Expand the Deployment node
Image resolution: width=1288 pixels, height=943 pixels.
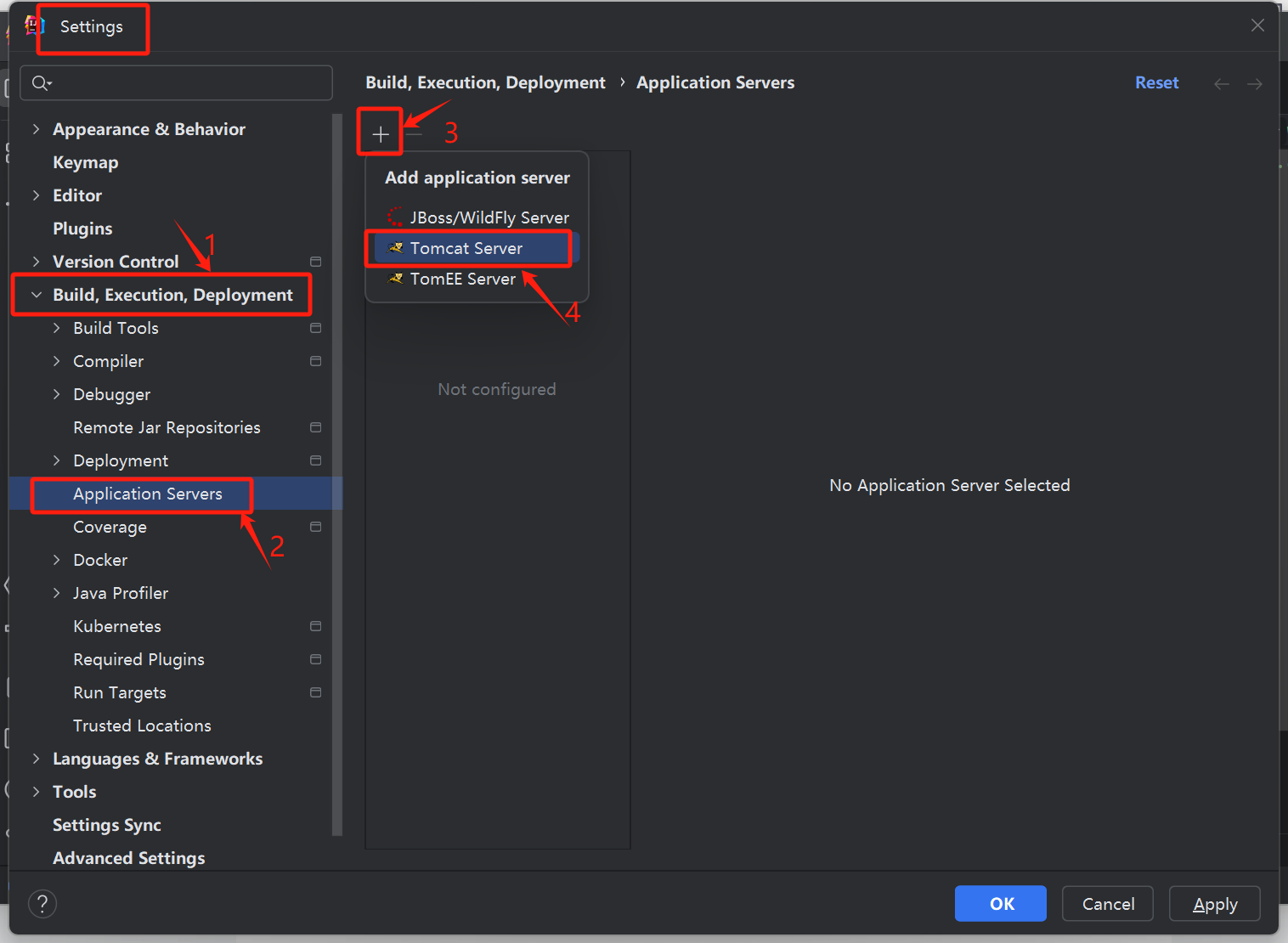pyautogui.click(x=56, y=460)
